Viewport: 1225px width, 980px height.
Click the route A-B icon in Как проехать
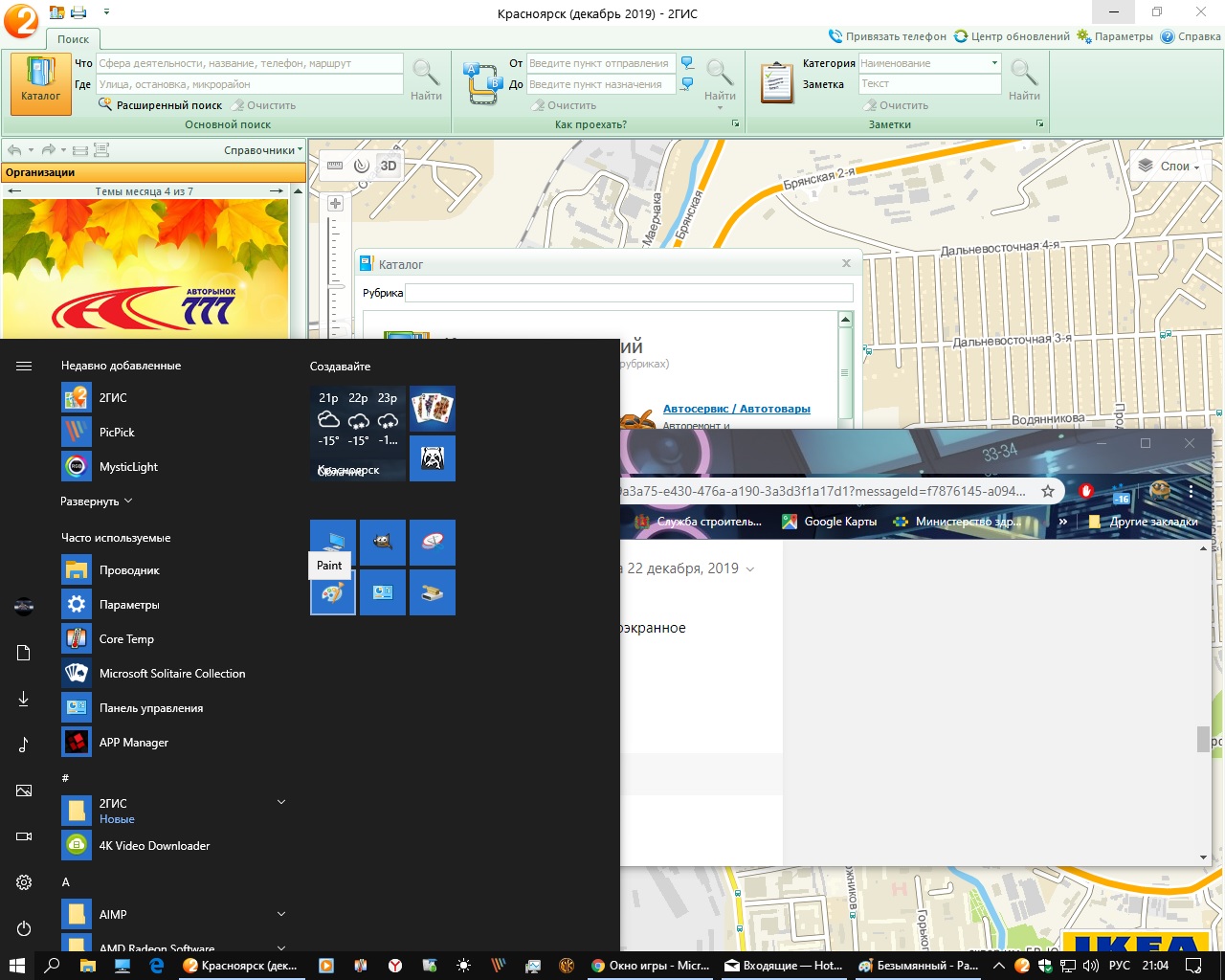(483, 83)
